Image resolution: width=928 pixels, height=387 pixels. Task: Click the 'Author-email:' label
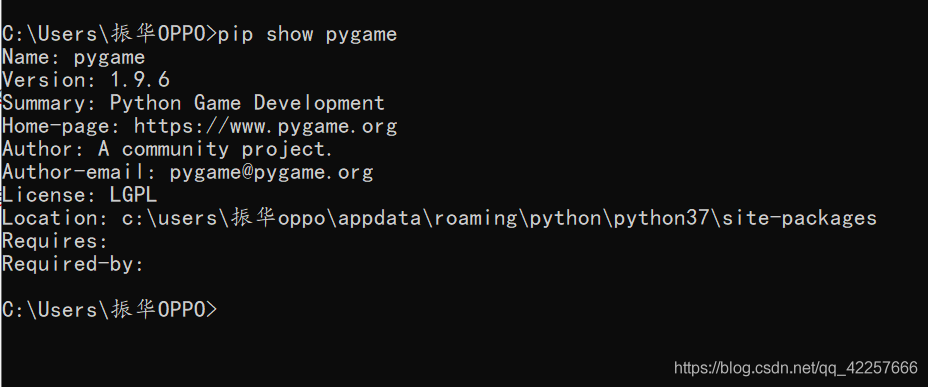click(80, 172)
